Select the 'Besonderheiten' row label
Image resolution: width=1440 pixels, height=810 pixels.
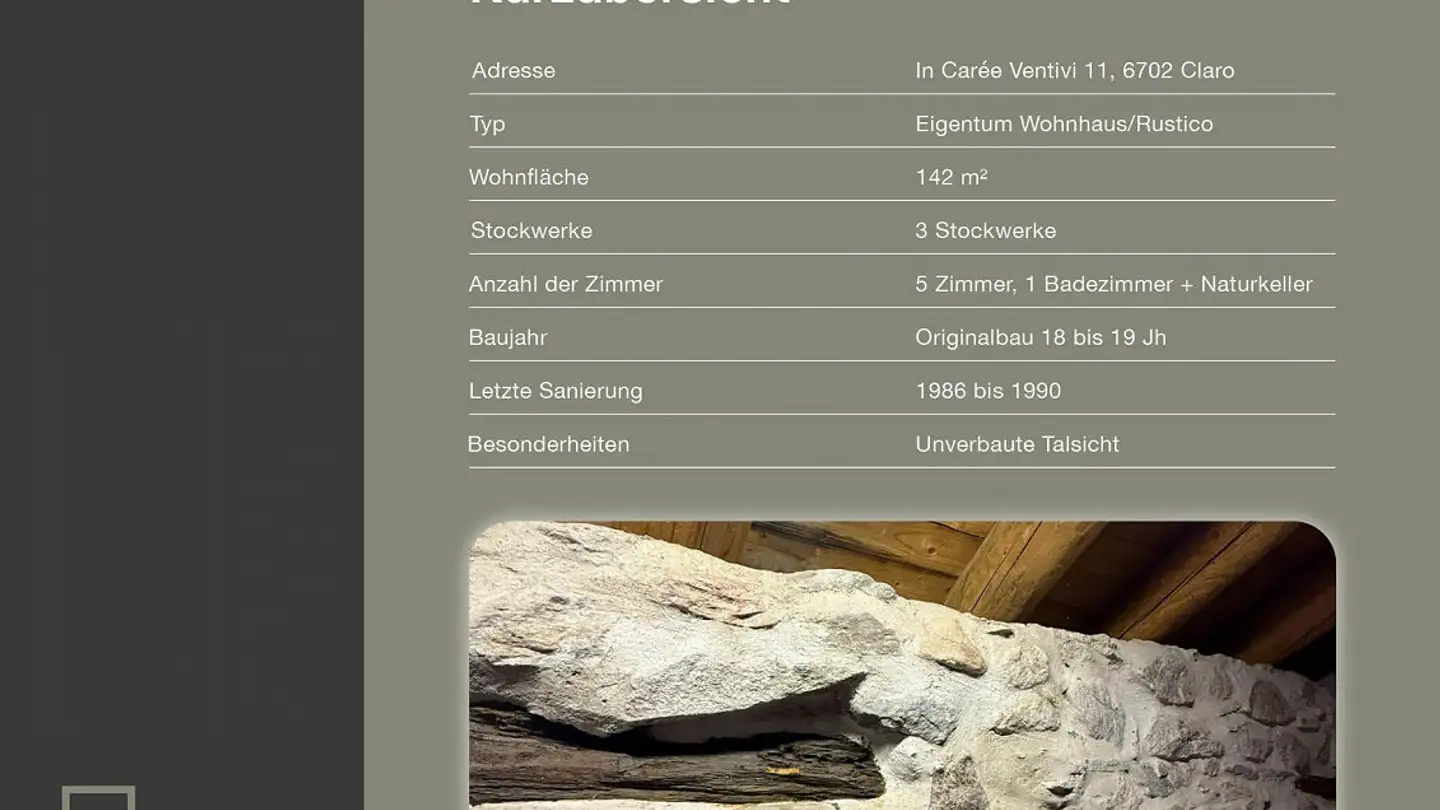(x=548, y=444)
